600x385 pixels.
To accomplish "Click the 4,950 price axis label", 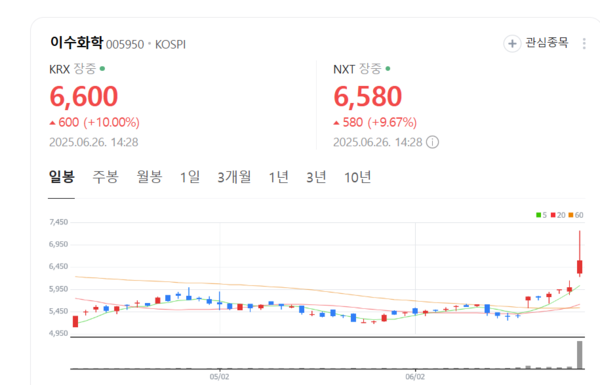I will [x=58, y=333].
